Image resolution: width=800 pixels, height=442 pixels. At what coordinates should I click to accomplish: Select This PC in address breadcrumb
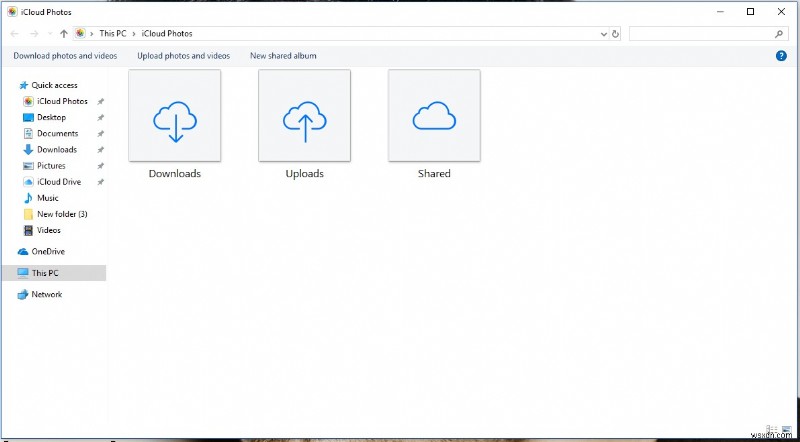click(113, 34)
